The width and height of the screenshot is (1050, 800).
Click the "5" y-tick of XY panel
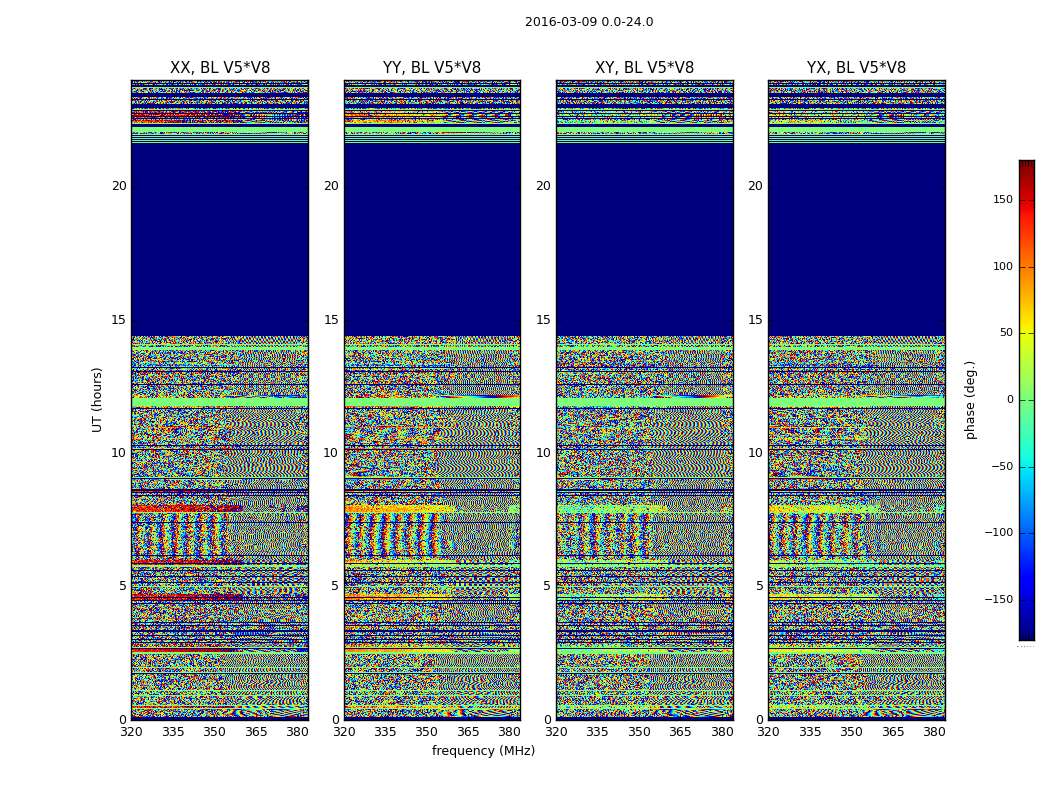click(547, 586)
